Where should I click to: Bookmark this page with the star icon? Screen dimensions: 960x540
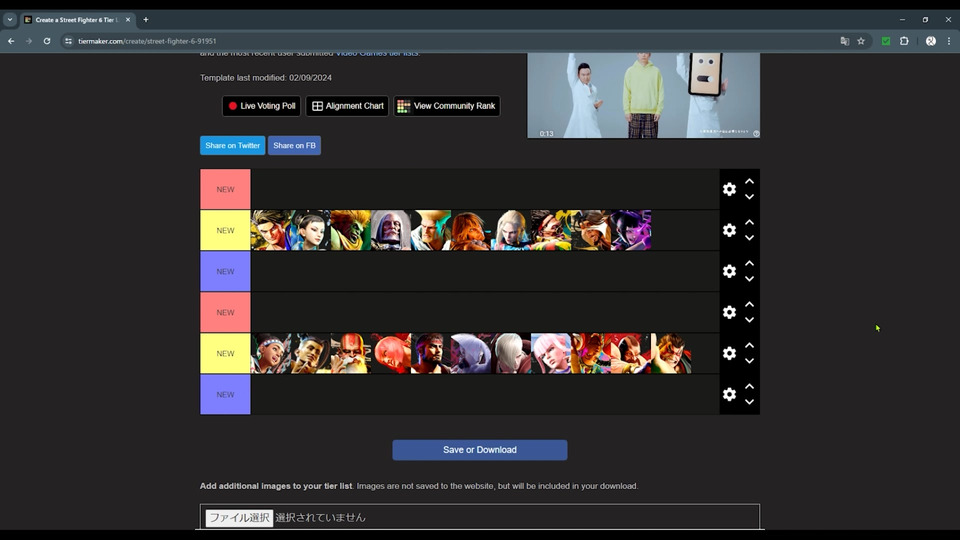(861, 41)
